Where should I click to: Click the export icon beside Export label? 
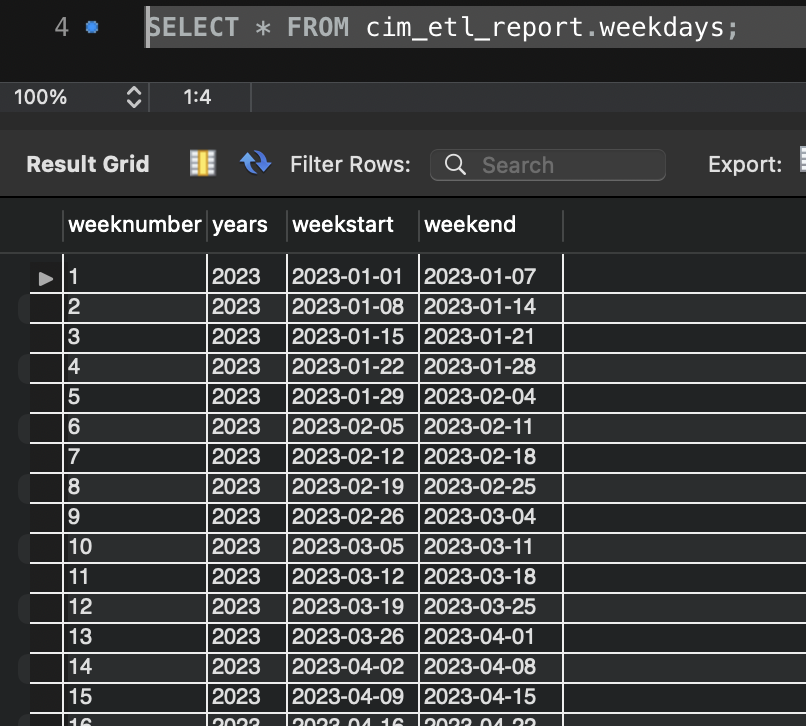click(801, 162)
